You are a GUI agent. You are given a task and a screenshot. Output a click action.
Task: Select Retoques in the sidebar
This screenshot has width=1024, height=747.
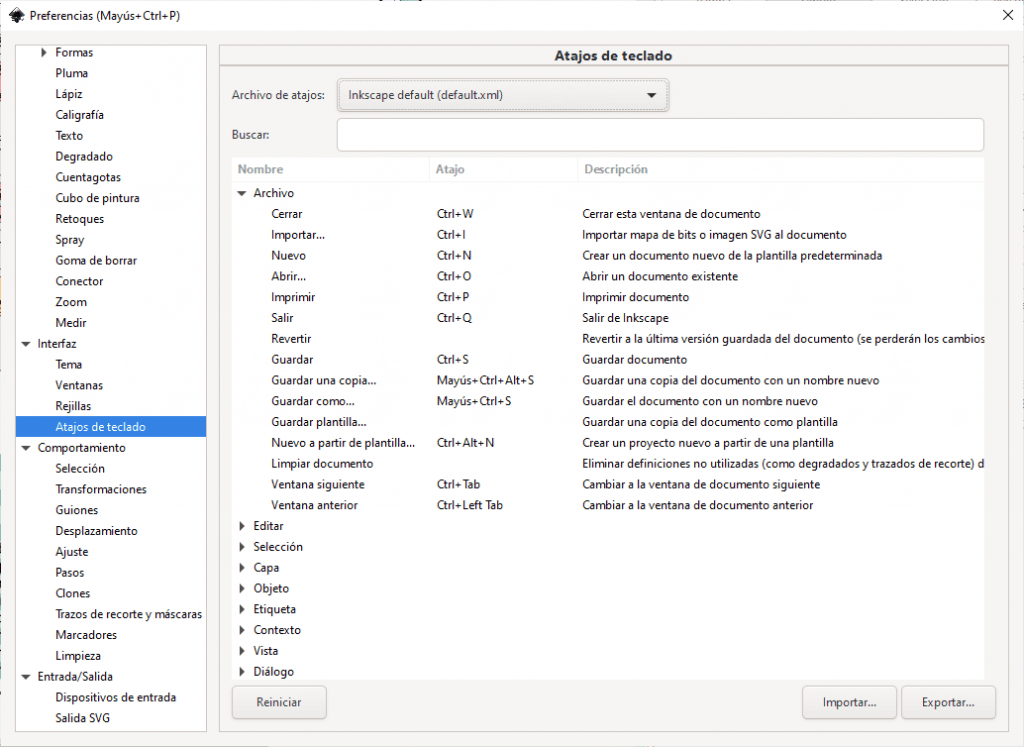(x=80, y=219)
